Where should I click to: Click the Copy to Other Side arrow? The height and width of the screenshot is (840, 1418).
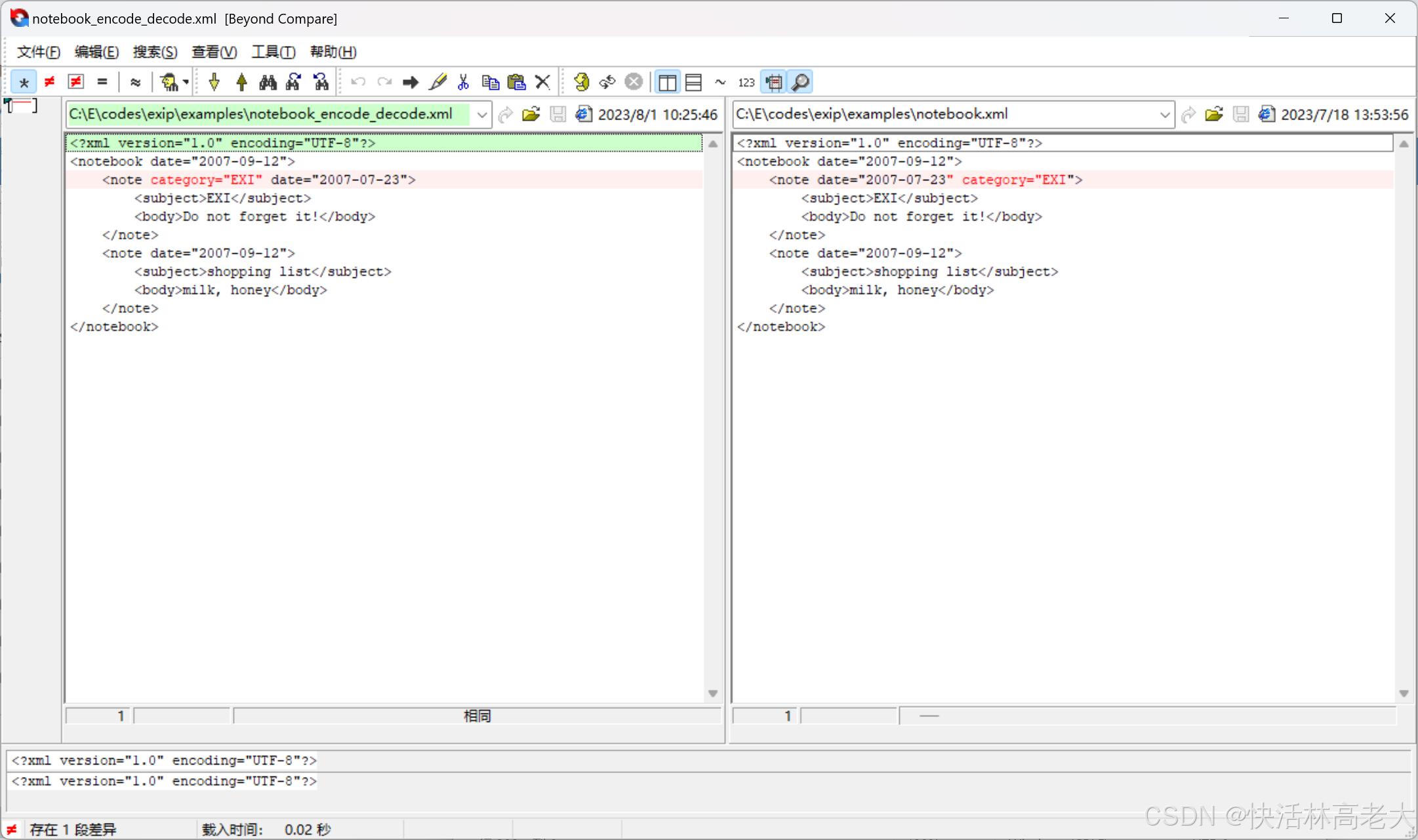tap(411, 83)
